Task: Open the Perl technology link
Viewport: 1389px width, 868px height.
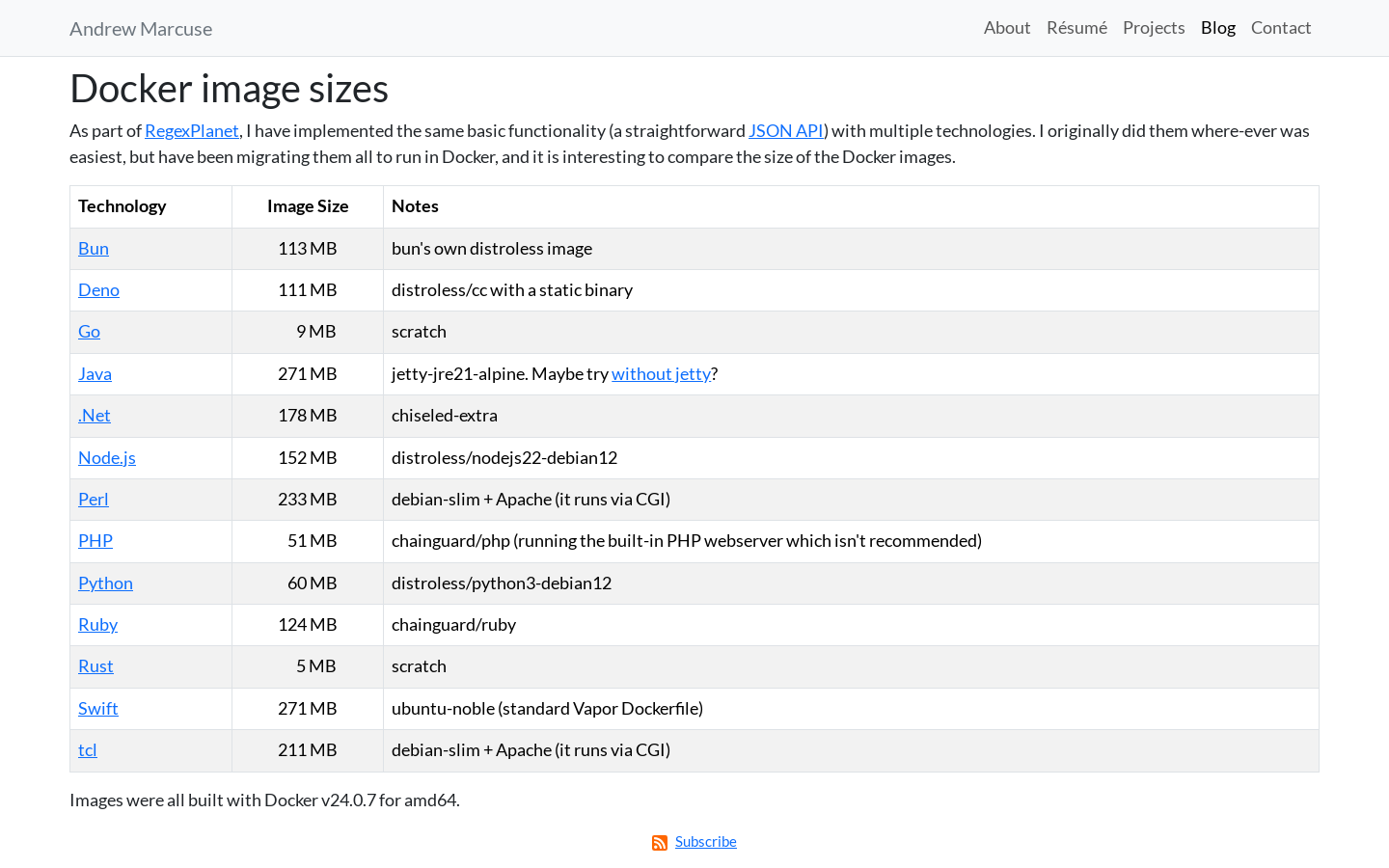Action: (x=94, y=500)
